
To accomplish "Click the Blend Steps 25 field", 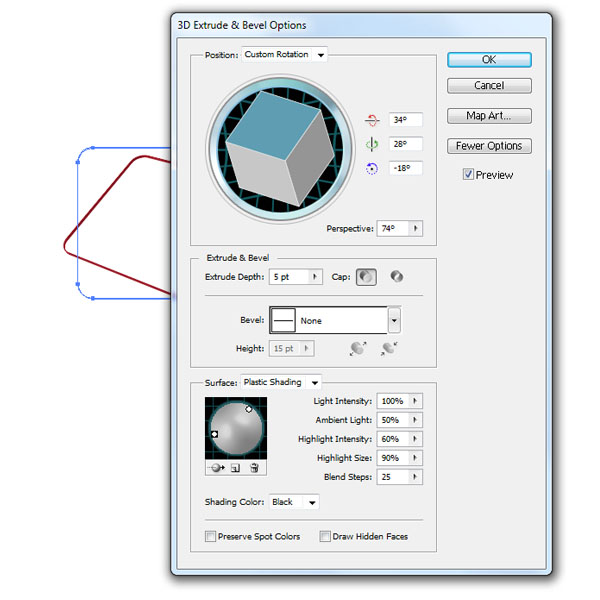I will click(393, 476).
